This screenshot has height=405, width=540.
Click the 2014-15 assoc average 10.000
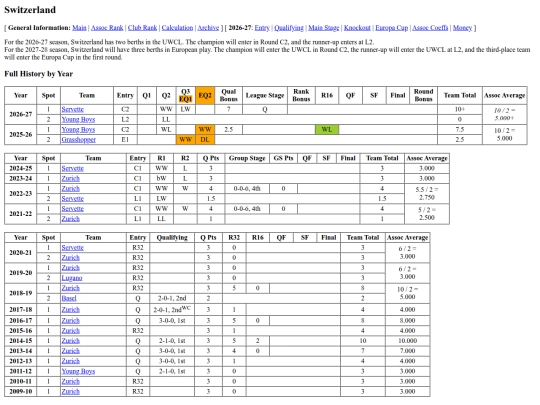(407, 341)
